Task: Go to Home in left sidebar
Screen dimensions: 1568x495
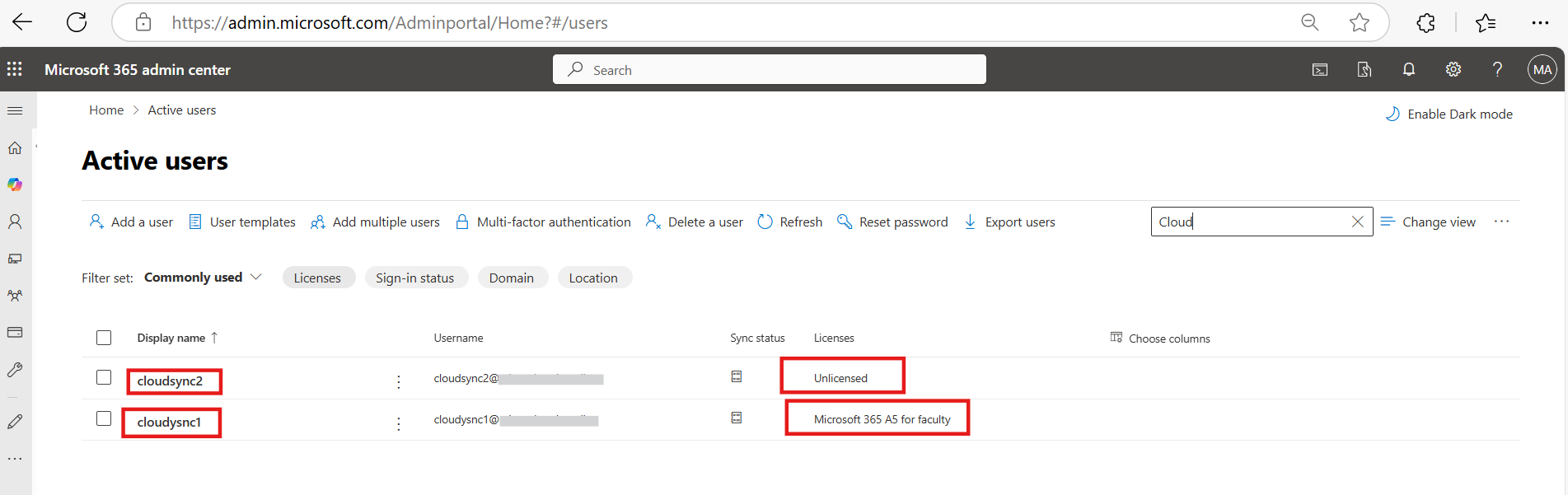Action: pyautogui.click(x=15, y=148)
